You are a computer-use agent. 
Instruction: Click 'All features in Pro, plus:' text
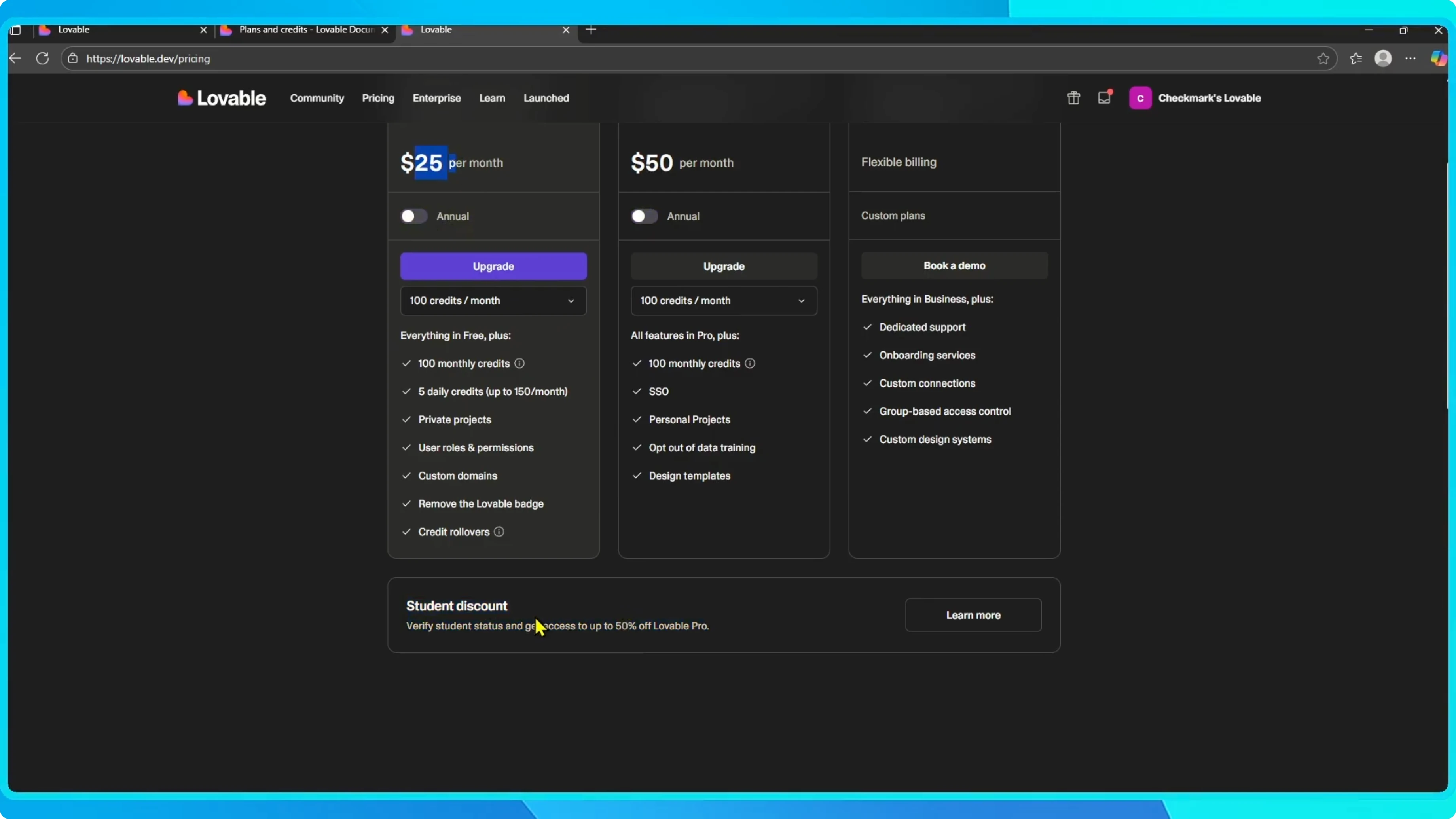click(x=685, y=336)
